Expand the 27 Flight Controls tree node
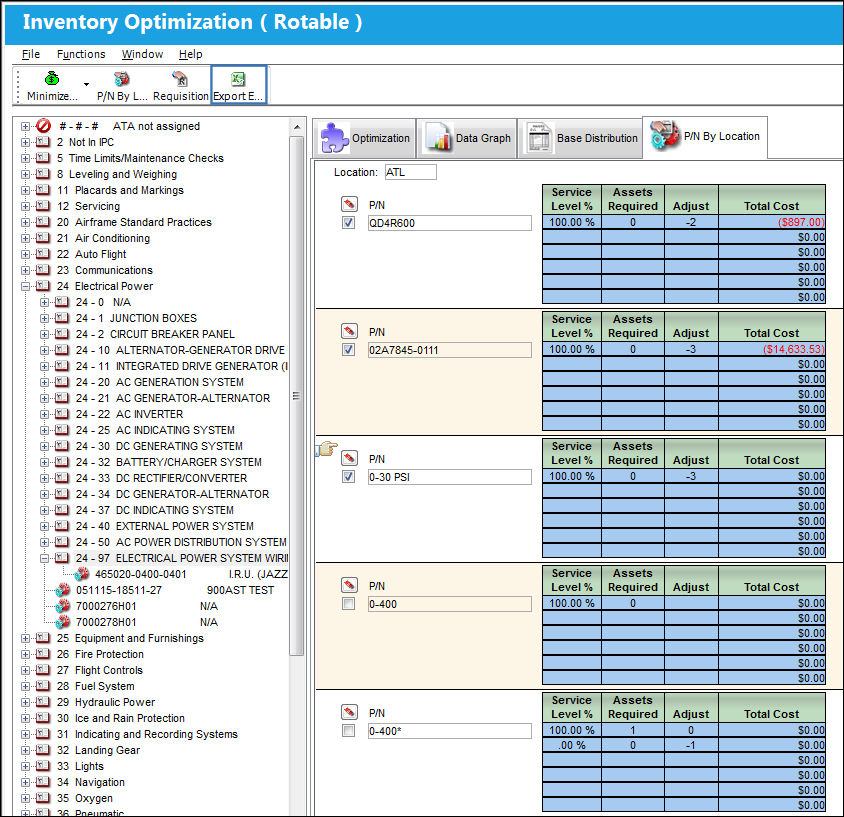844x817 pixels. coord(25,670)
